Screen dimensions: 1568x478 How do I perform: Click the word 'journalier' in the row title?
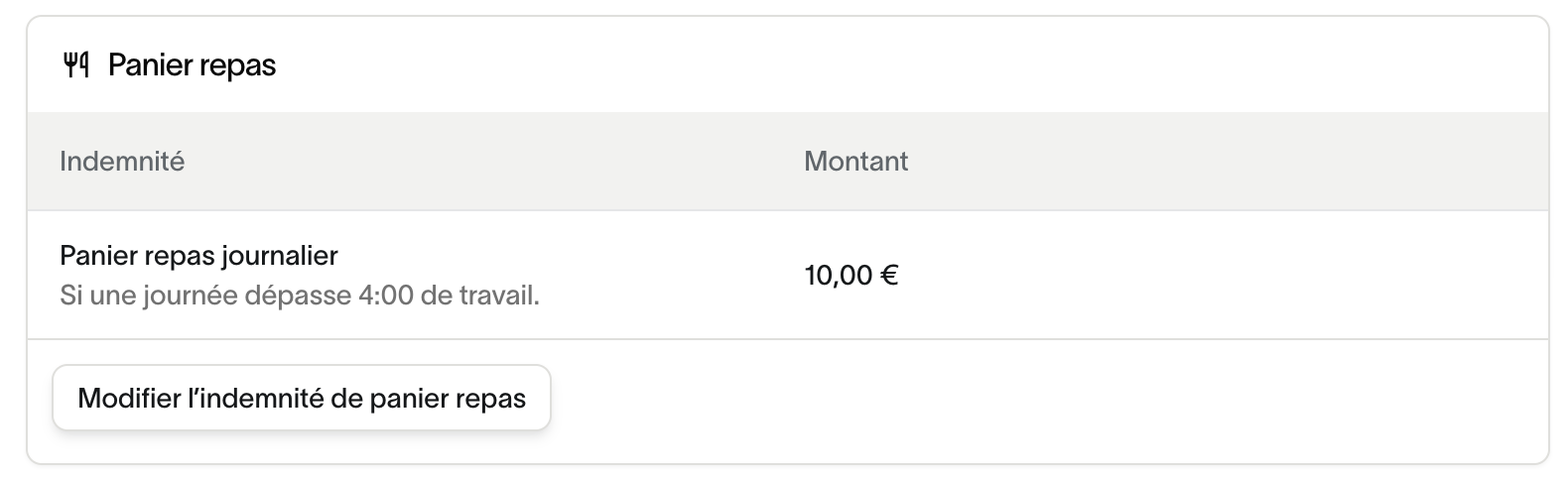280,256
